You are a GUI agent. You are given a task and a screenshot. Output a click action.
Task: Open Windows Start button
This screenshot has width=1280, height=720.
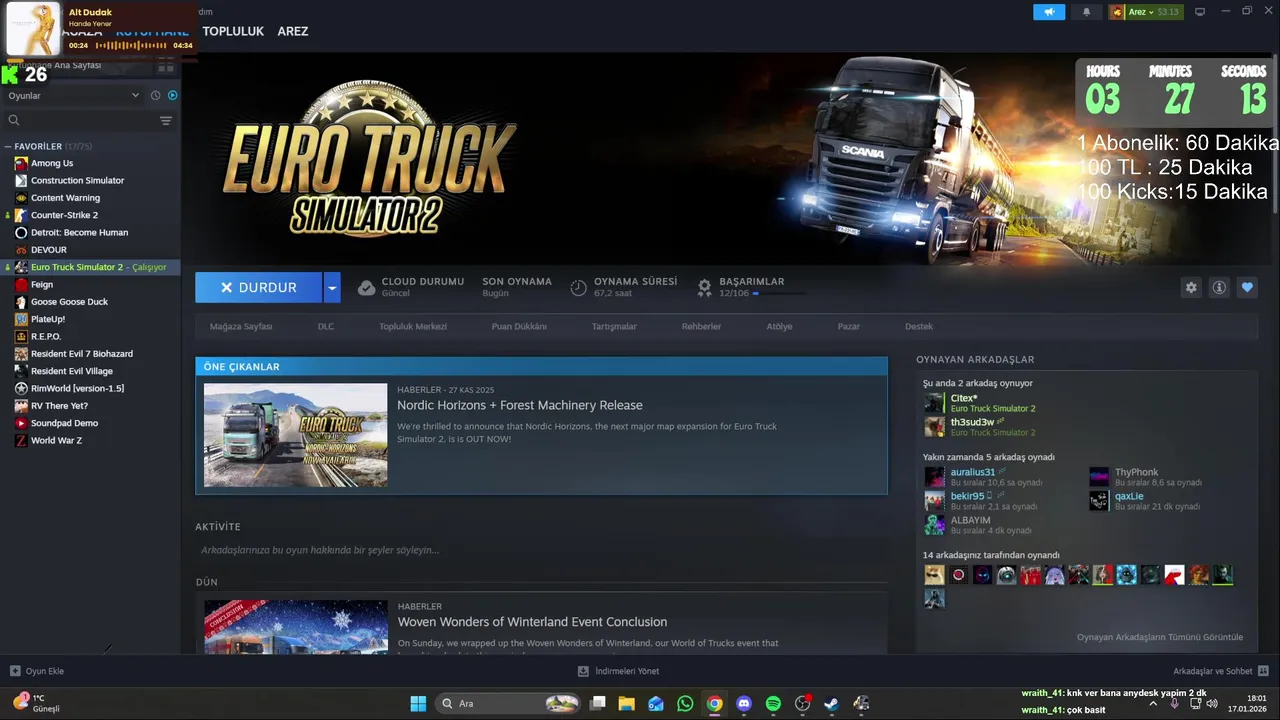tap(418, 704)
